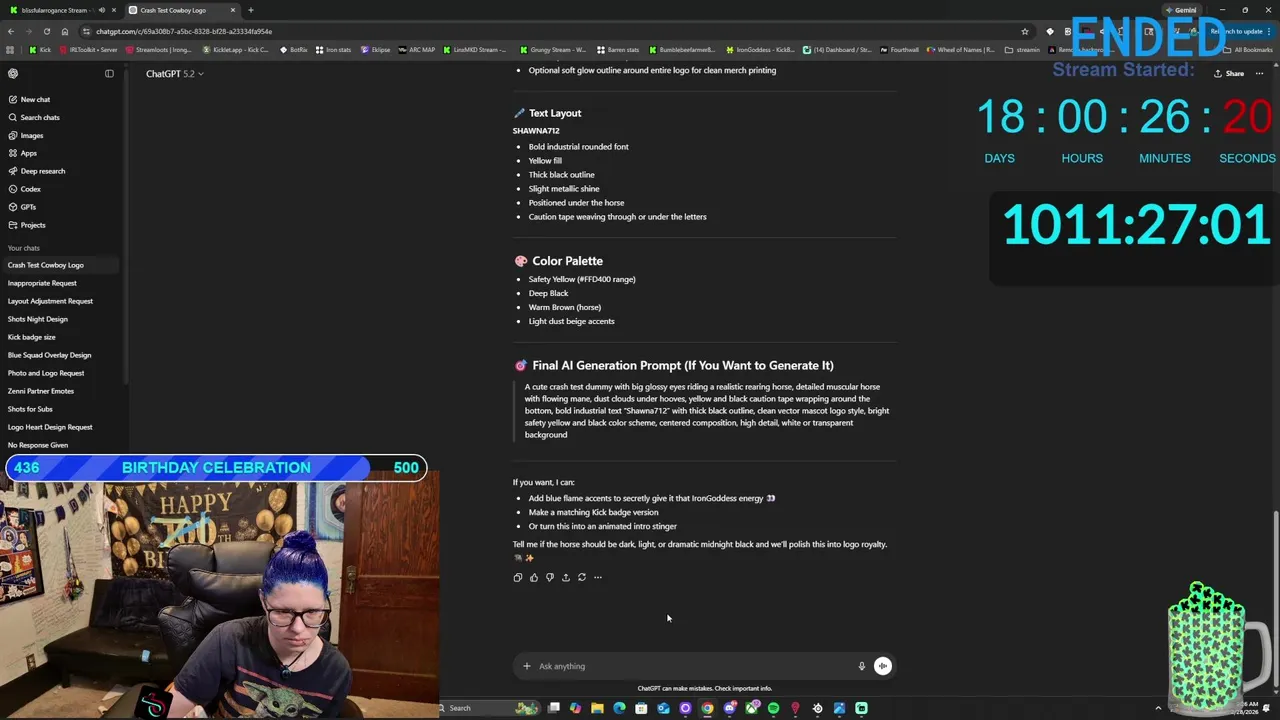The width and height of the screenshot is (1280, 720).
Task: Go back in browser history
Action: pos(10,31)
